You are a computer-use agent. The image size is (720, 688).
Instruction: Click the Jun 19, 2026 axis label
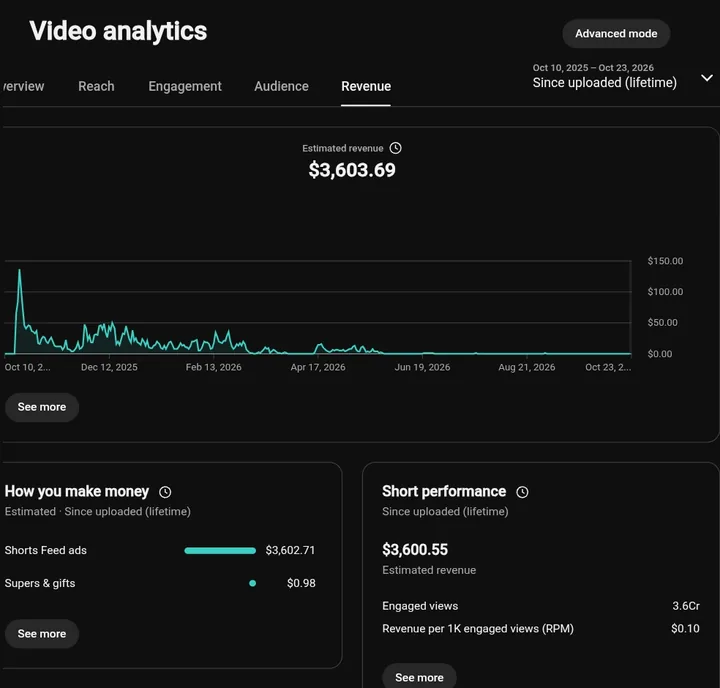coord(422,367)
